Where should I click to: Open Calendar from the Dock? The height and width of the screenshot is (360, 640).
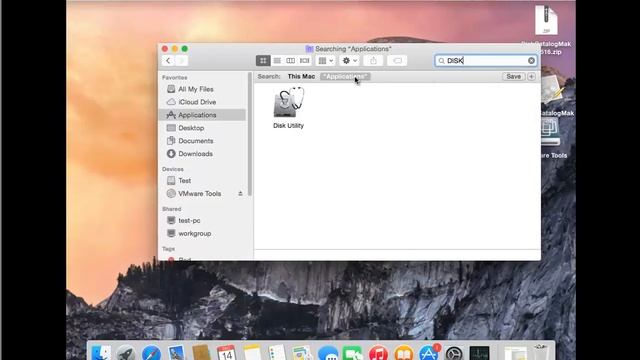pos(227,353)
